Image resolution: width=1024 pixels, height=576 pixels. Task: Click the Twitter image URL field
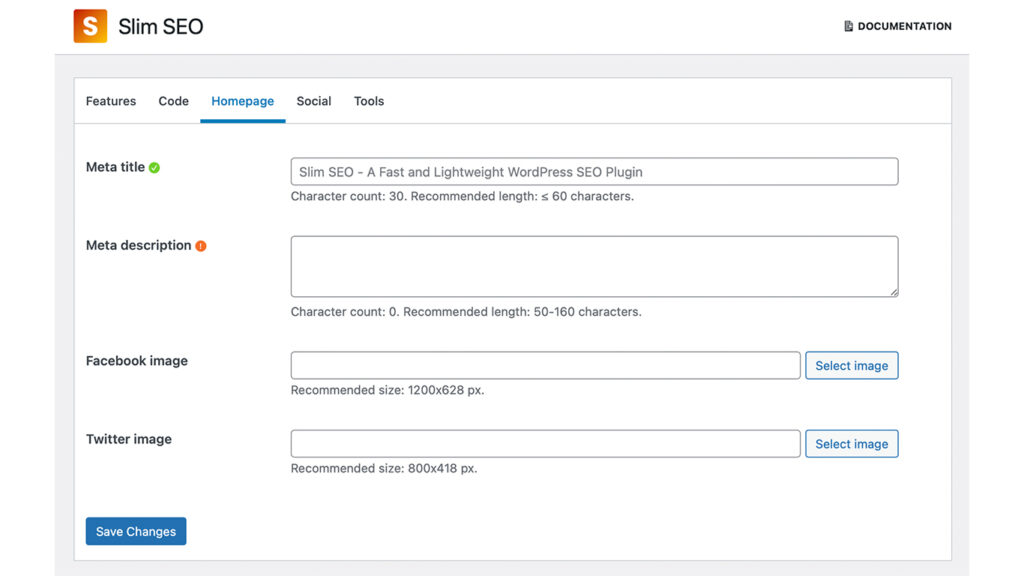545,444
